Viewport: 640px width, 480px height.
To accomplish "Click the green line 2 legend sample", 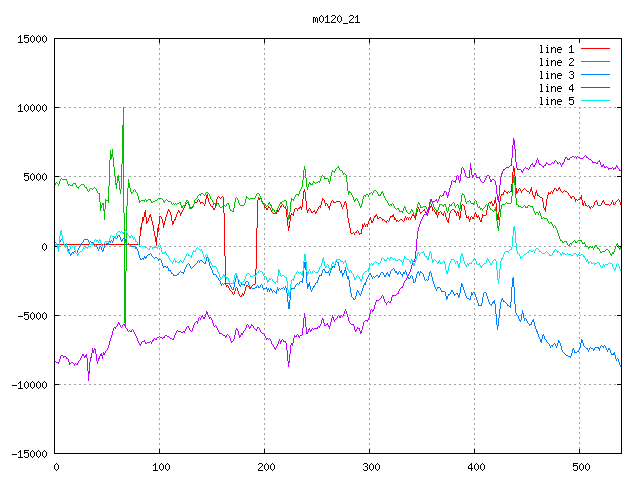I will [x=595, y=62].
